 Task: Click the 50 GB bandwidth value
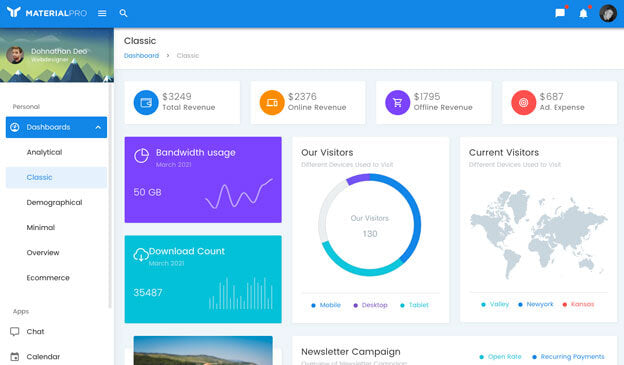[x=147, y=192]
